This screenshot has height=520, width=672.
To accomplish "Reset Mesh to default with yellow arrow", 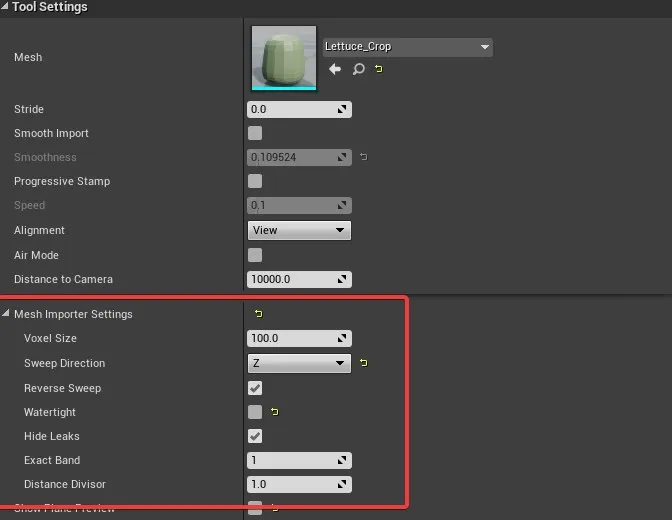I will pyautogui.click(x=378, y=69).
